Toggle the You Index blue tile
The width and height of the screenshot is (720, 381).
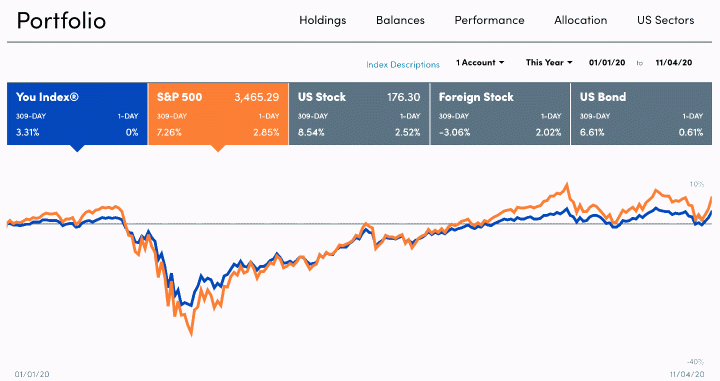tap(77, 114)
